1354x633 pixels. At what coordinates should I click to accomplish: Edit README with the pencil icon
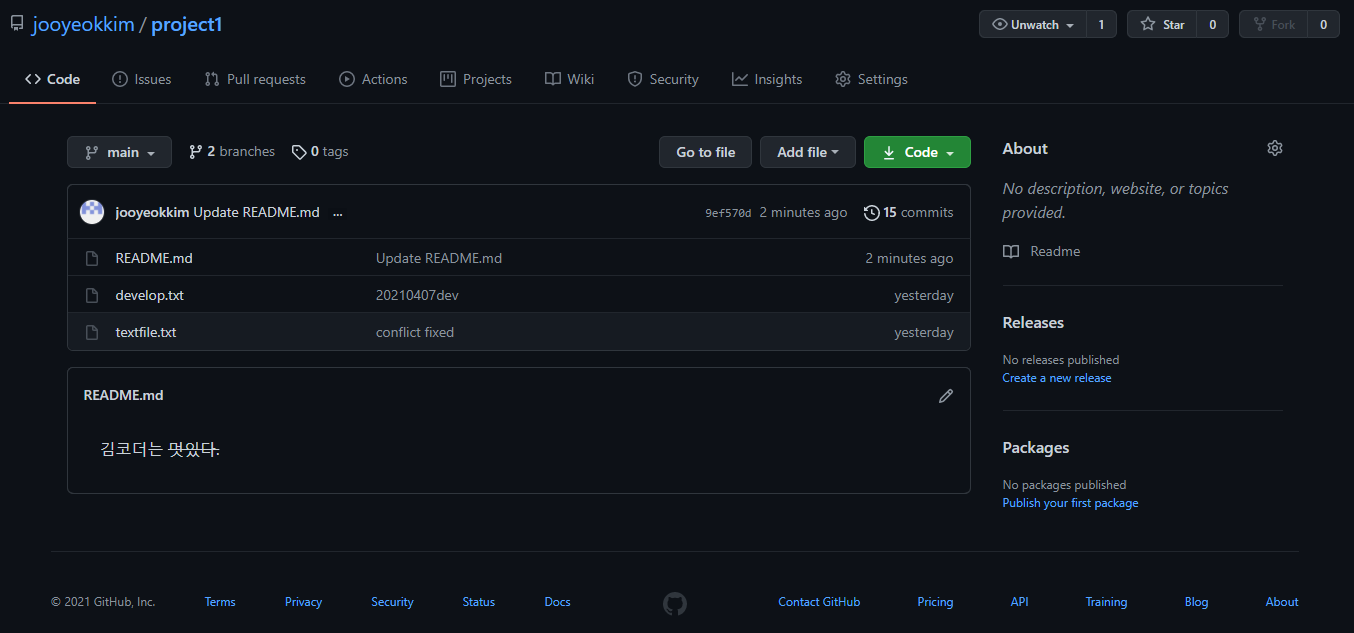(946, 396)
